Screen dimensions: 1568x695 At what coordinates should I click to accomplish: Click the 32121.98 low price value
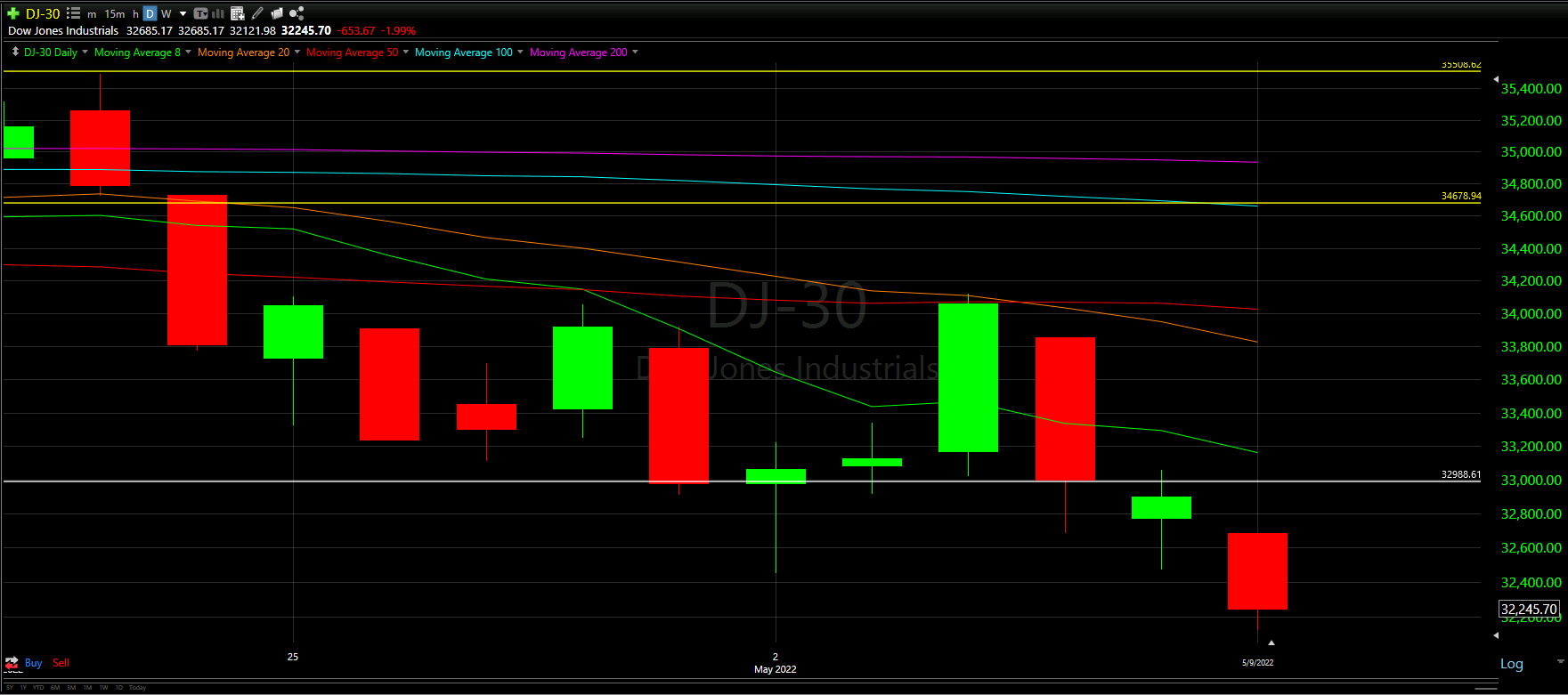click(253, 30)
